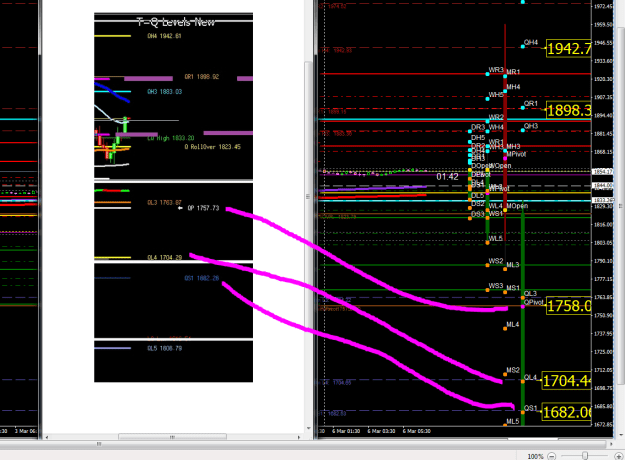Click the 6 Mar 05:30 time axis label
Screen dimensions: 625x460
(x=417, y=431)
